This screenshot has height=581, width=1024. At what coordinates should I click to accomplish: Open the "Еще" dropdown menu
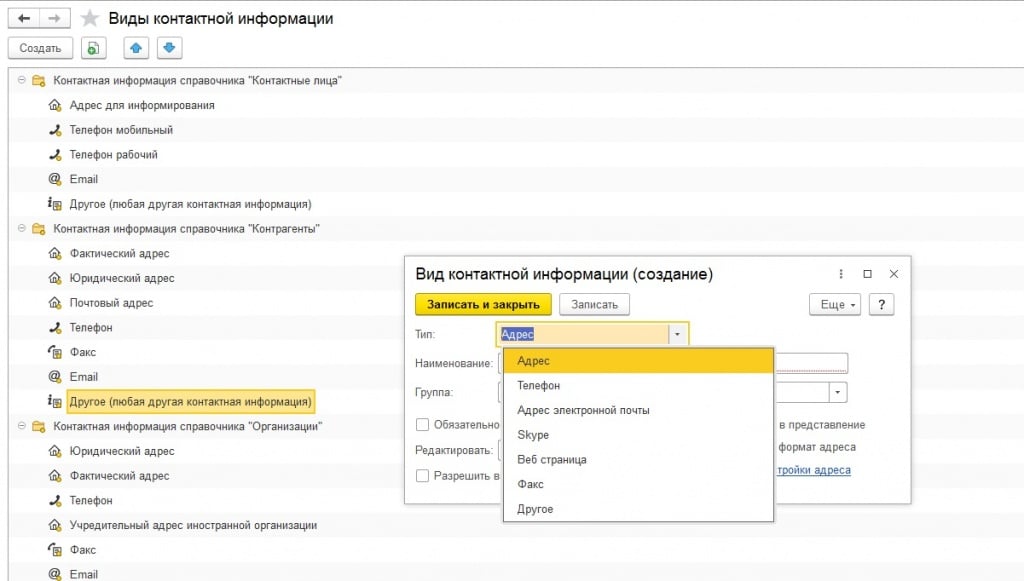[836, 305]
